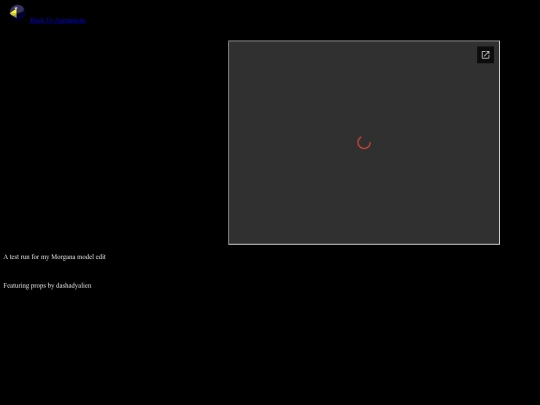Open the Back To Animations link
540x405 pixels.
click(x=58, y=20)
